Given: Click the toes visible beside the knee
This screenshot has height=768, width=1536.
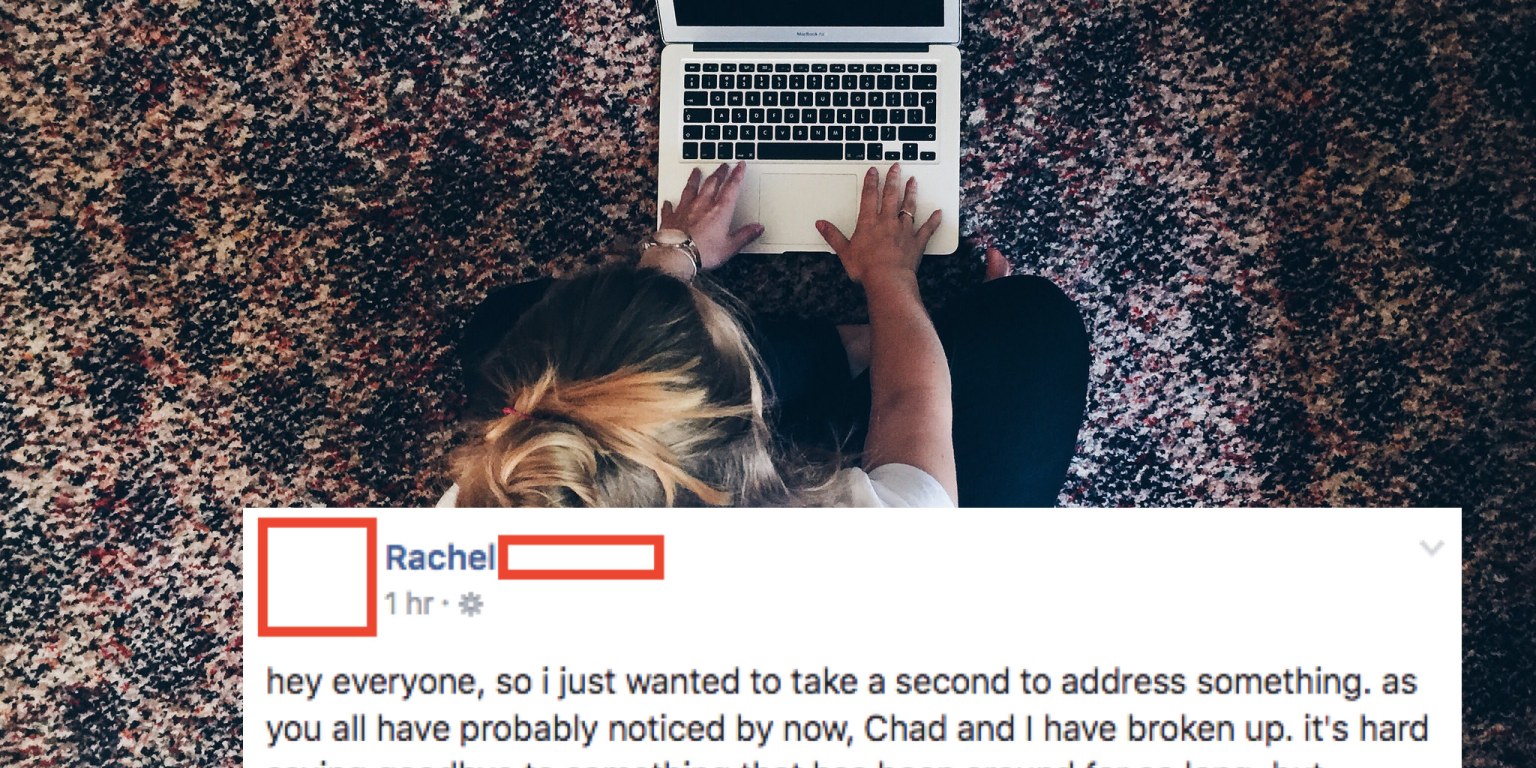Looking at the screenshot, I should point(995,263).
